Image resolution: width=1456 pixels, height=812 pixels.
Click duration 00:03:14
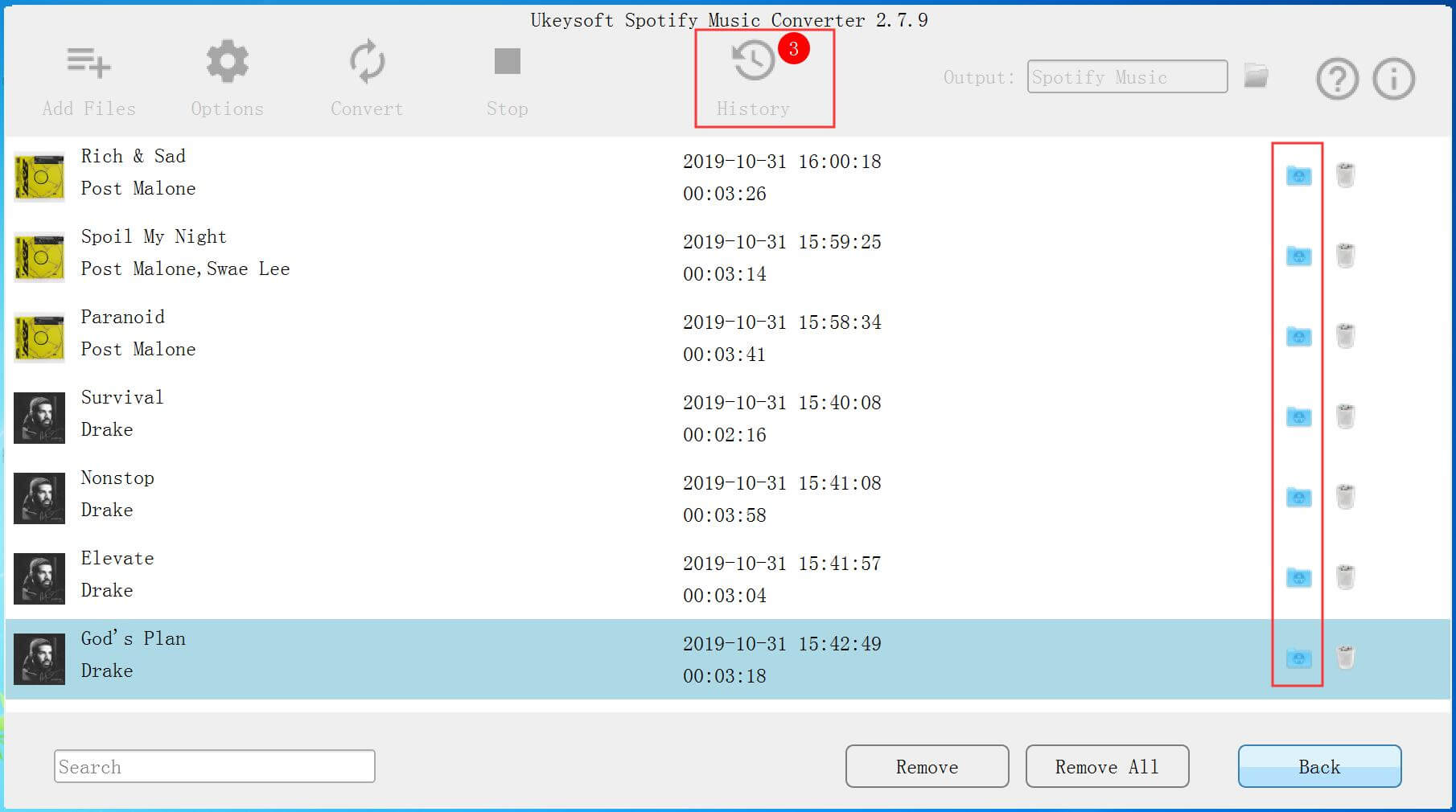725,274
